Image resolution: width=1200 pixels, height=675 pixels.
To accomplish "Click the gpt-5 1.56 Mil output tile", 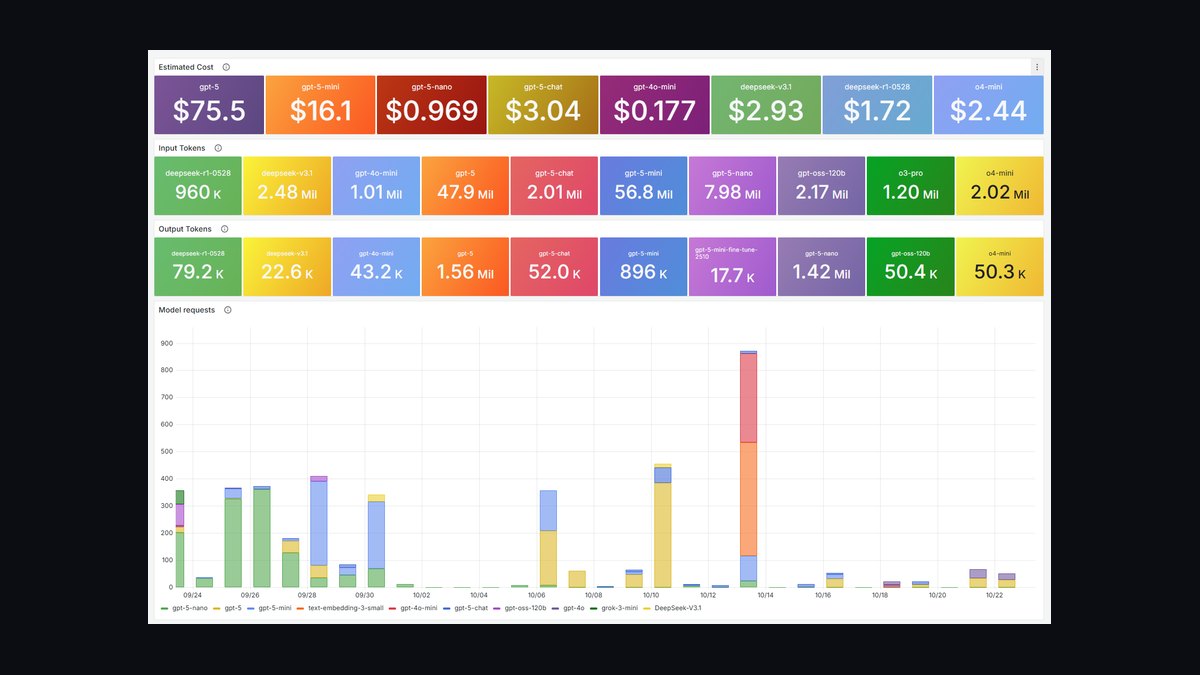I will click(465, 267).
